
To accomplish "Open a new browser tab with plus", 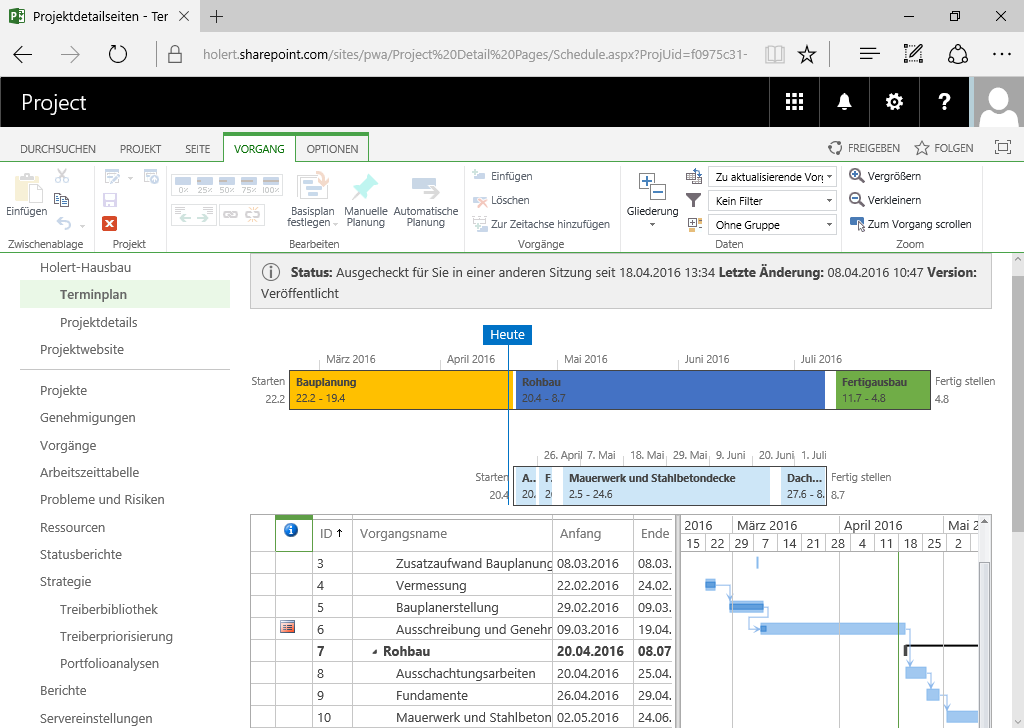I will (216, 16).
